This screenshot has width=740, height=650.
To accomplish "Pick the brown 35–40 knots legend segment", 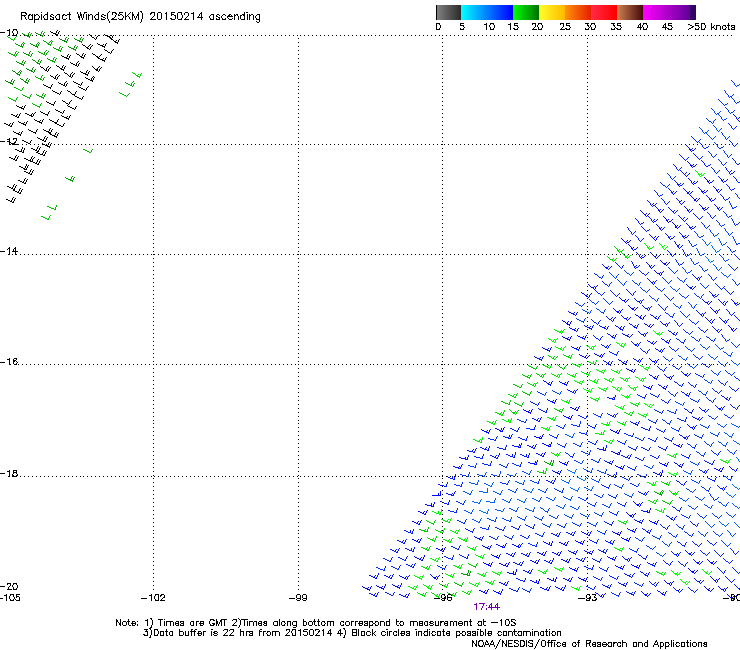I will tap(630, 12).
